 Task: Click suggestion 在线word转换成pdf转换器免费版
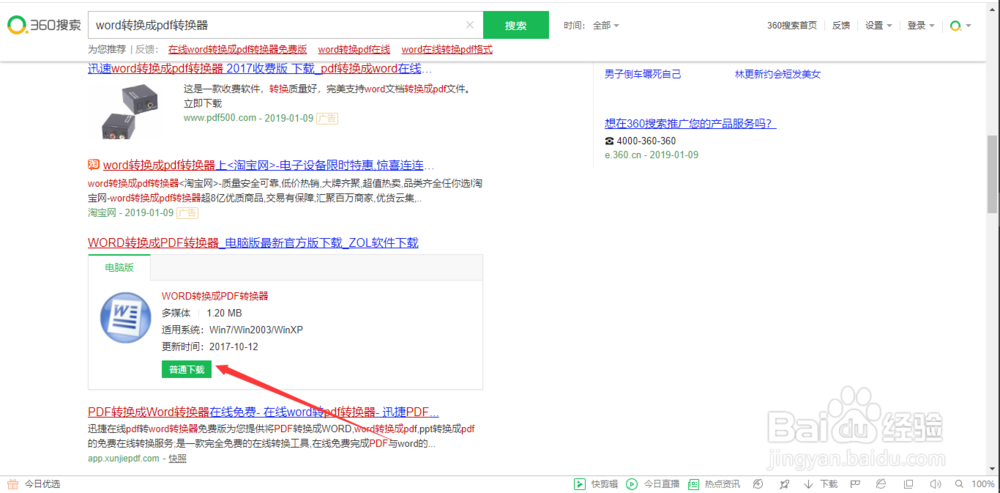click(237, 49)
